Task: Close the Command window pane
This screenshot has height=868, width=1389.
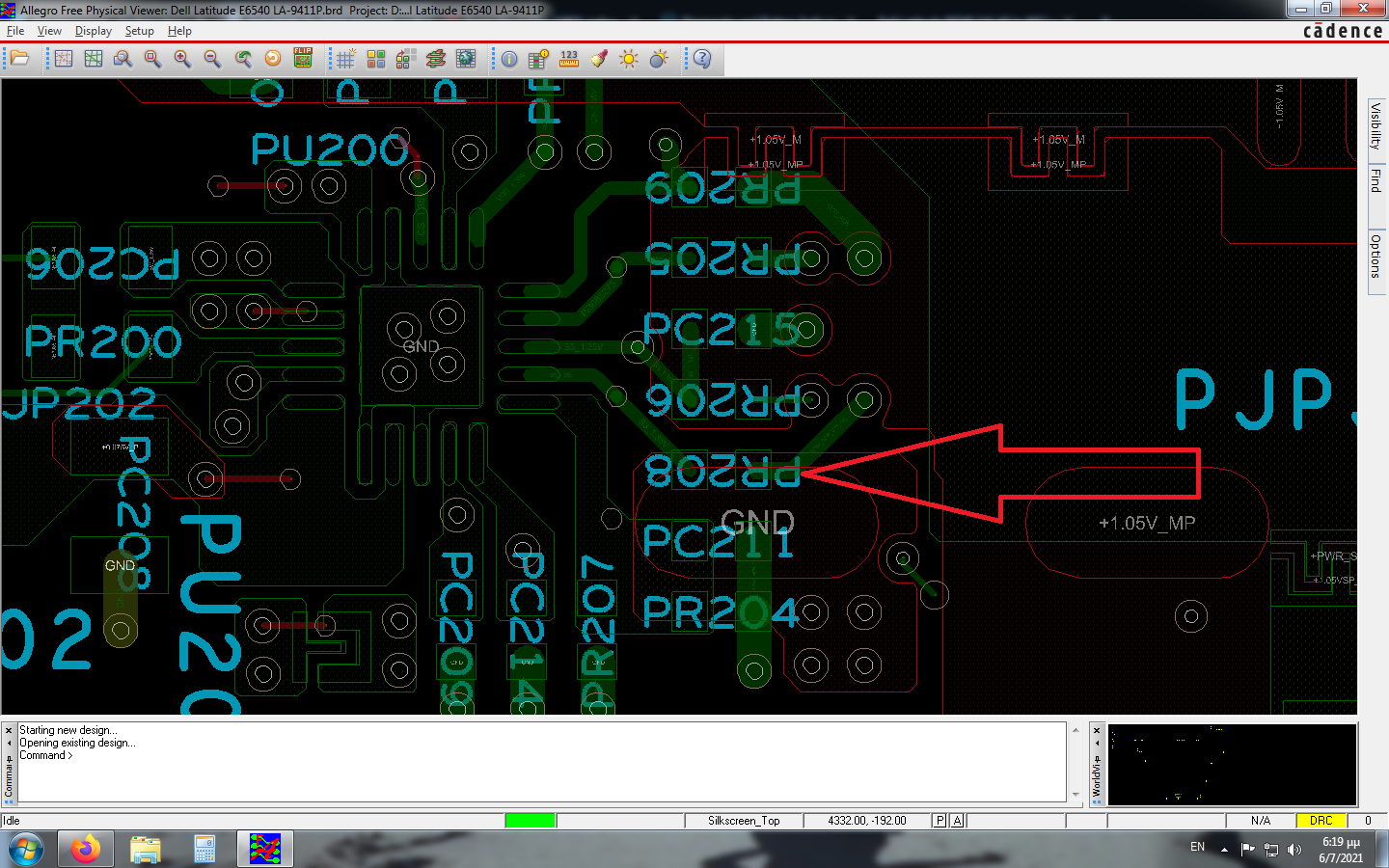Action: (9, 730)
